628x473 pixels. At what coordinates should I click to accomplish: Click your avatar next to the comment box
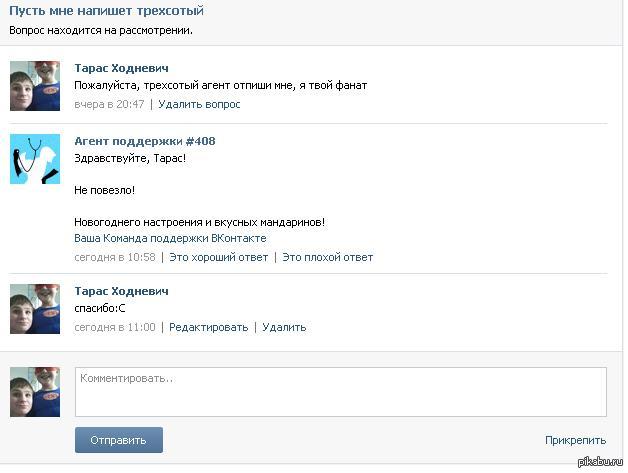tap(35, 392)
